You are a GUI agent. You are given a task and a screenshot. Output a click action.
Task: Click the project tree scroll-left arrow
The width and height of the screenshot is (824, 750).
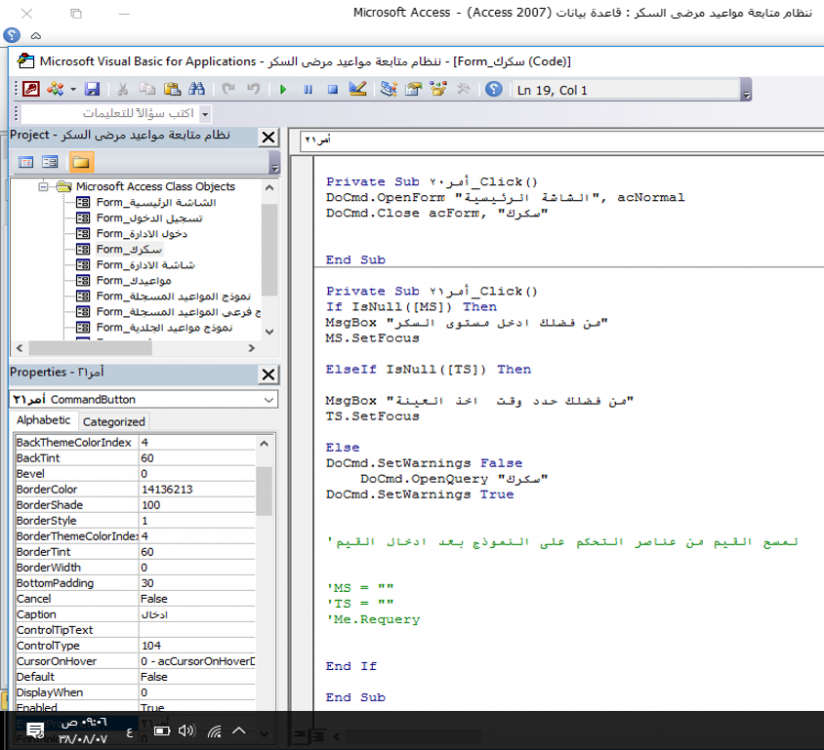click(19, 348)
